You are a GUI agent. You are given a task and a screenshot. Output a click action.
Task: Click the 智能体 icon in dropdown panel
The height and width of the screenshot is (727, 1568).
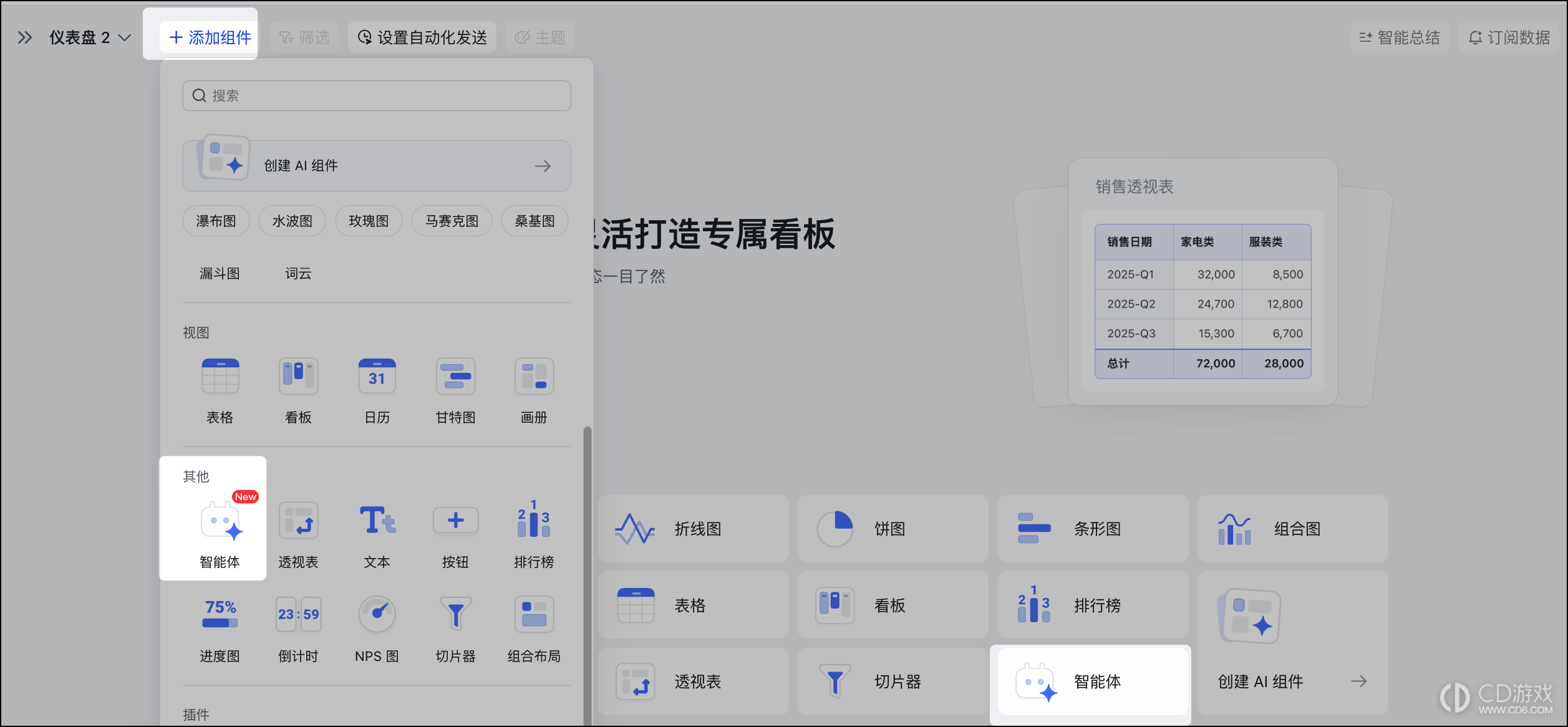[x=221, y=521]
